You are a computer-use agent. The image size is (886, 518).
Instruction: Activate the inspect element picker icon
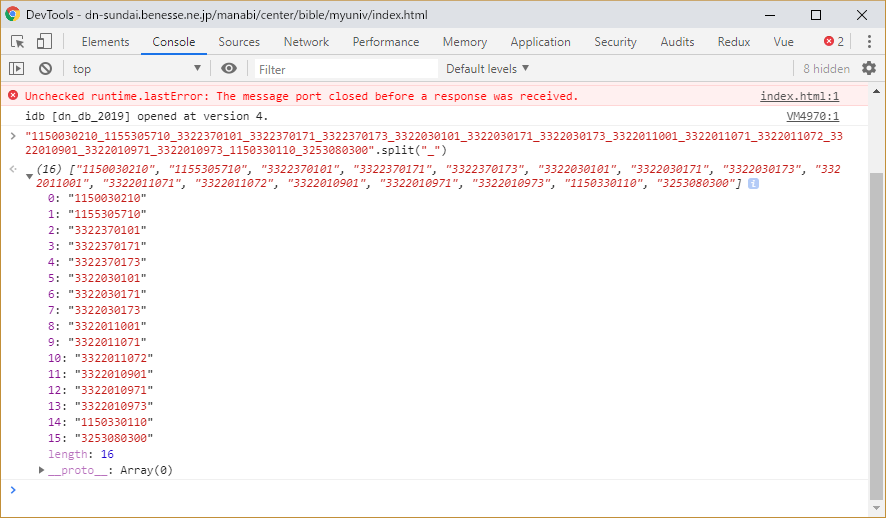tap(18, 42)
